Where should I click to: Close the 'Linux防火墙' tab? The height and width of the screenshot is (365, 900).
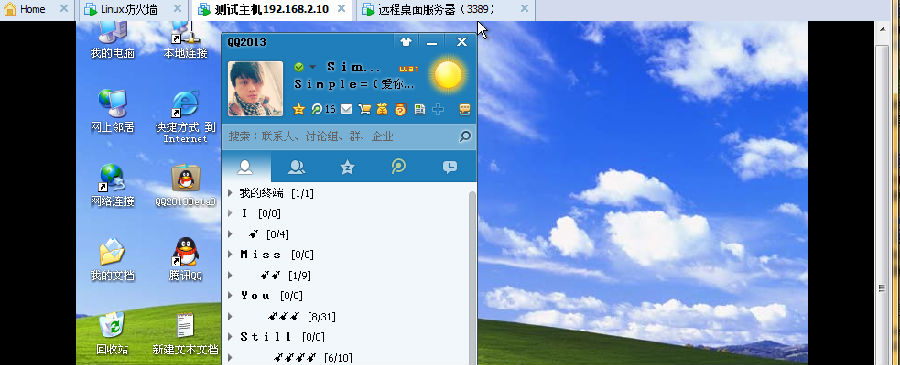177,9
